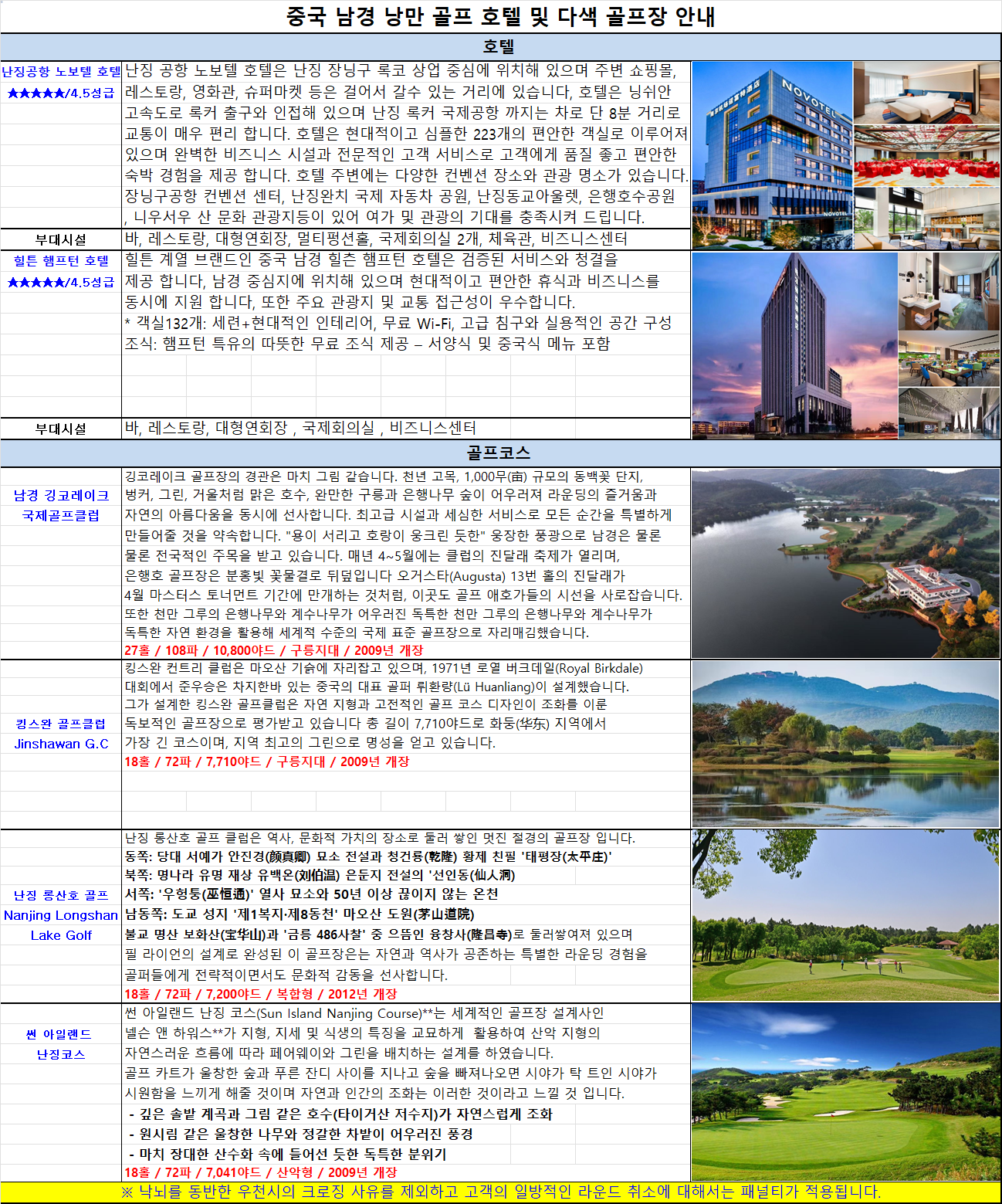The image size is (1002, 1204).
Task: Click the "킹스완 골프클럽" course name
Action: pyautogui.click(x=61, y=724)
